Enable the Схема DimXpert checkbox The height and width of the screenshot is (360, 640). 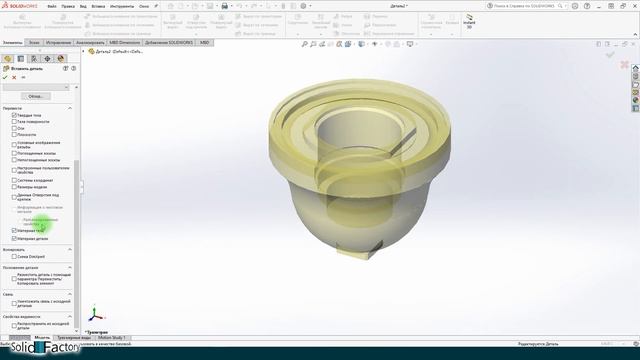point(14,256)
